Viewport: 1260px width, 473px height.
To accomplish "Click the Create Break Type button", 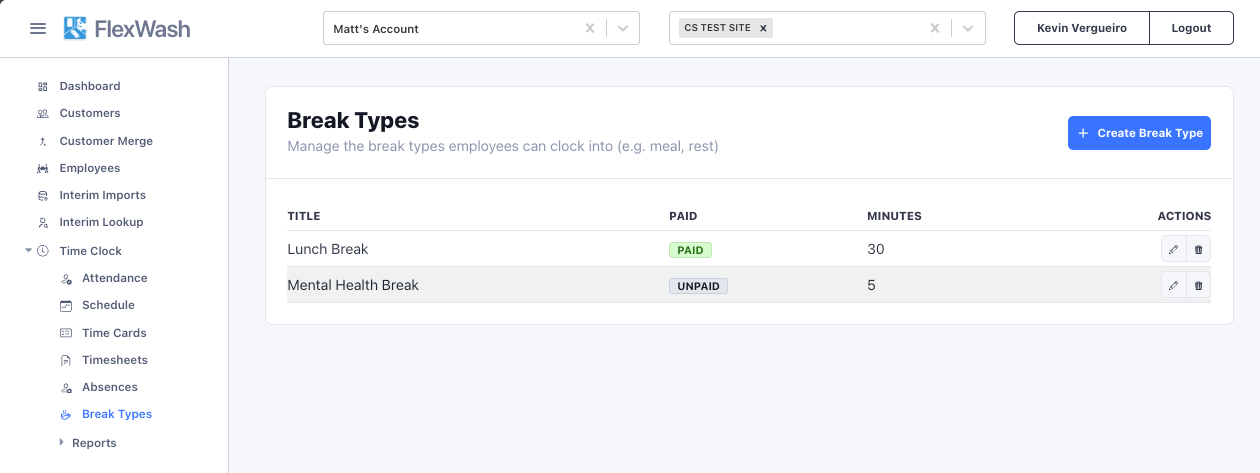I will tap(1139, 133).
